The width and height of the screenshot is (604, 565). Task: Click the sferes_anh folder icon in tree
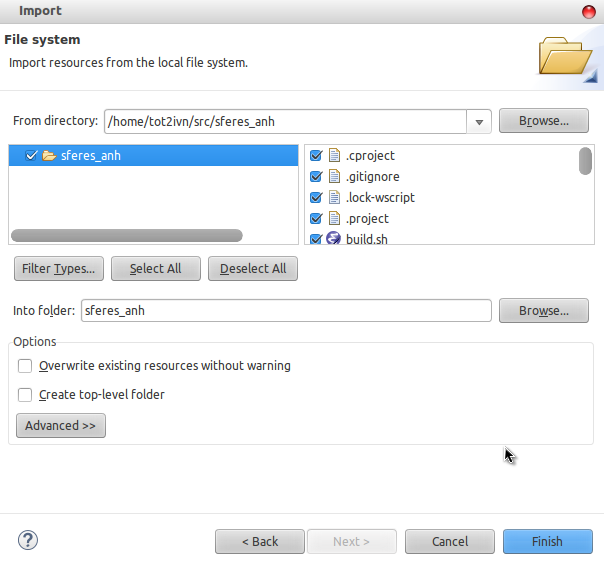[x=48, y=156]
